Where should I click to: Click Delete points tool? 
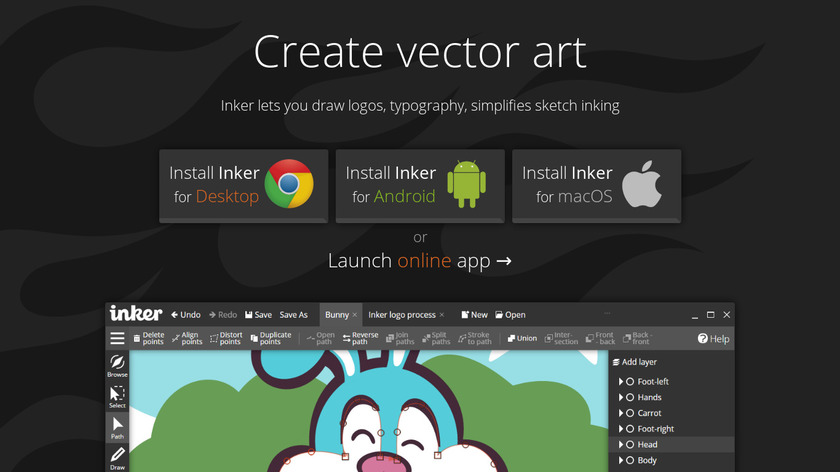click(149, 338)
